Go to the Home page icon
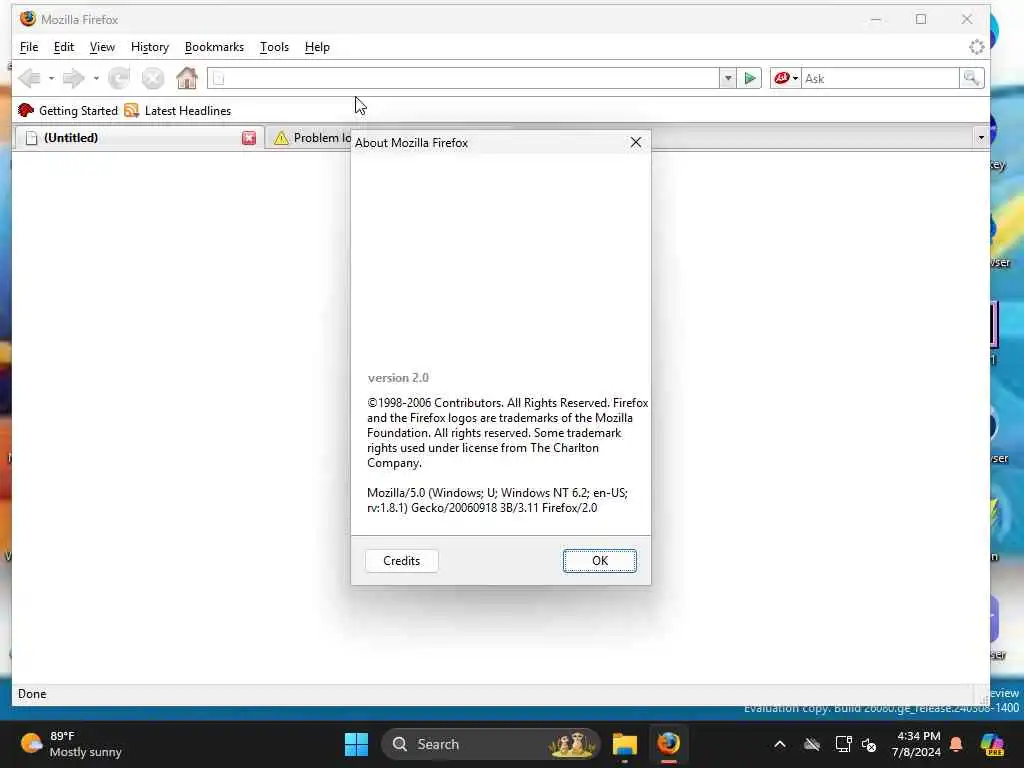Screen dimensions: 1024x768 (x=187, y=78)
